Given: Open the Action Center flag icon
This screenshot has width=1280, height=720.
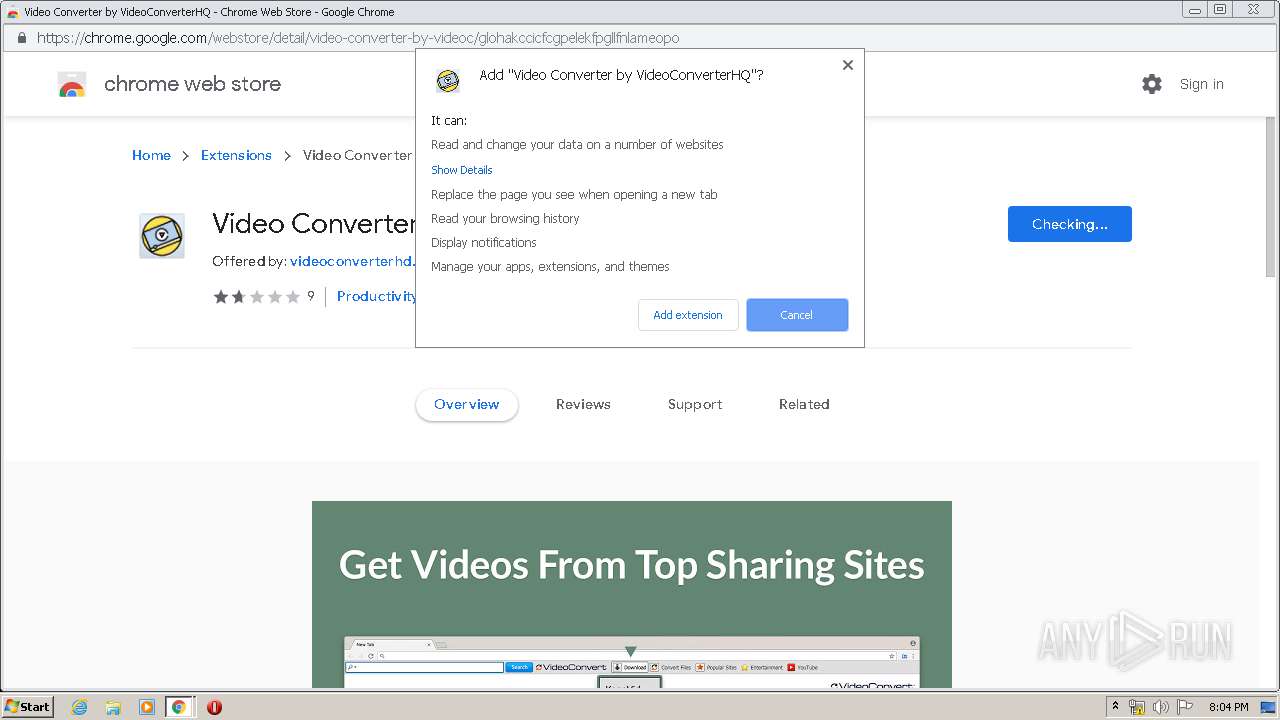Looking at the screenshot, I should pyautogui.click(x=1185, y=707).
